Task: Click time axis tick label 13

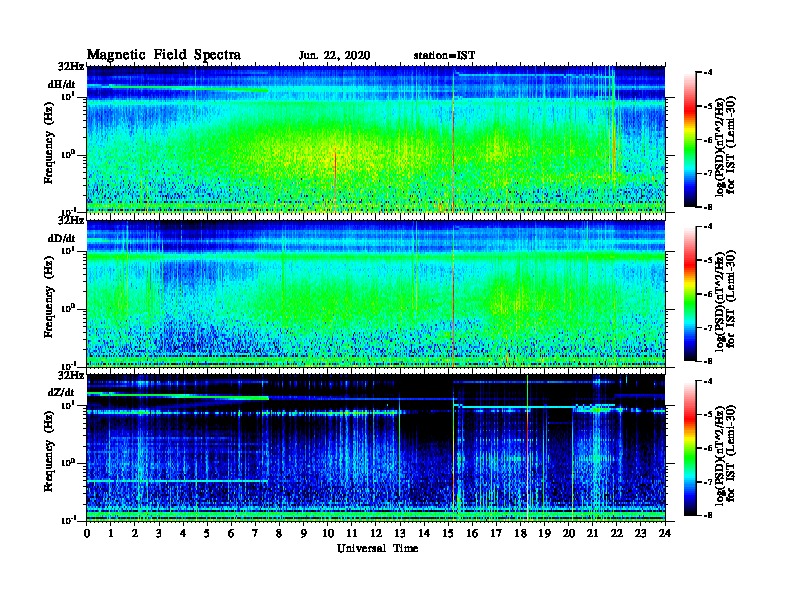Action: tap(400, 533)
